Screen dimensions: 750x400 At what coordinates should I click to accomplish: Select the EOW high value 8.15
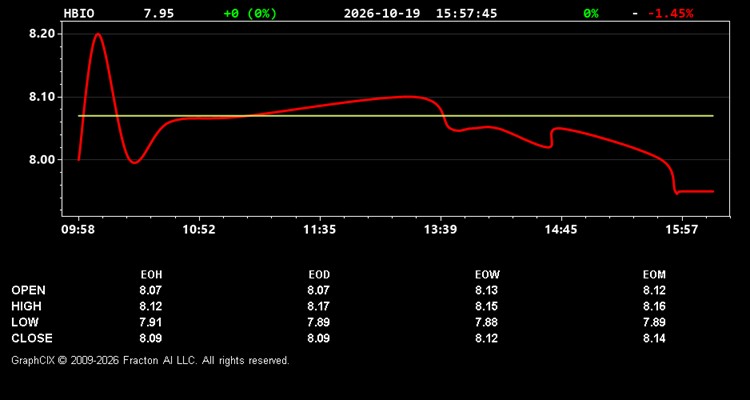486,306
